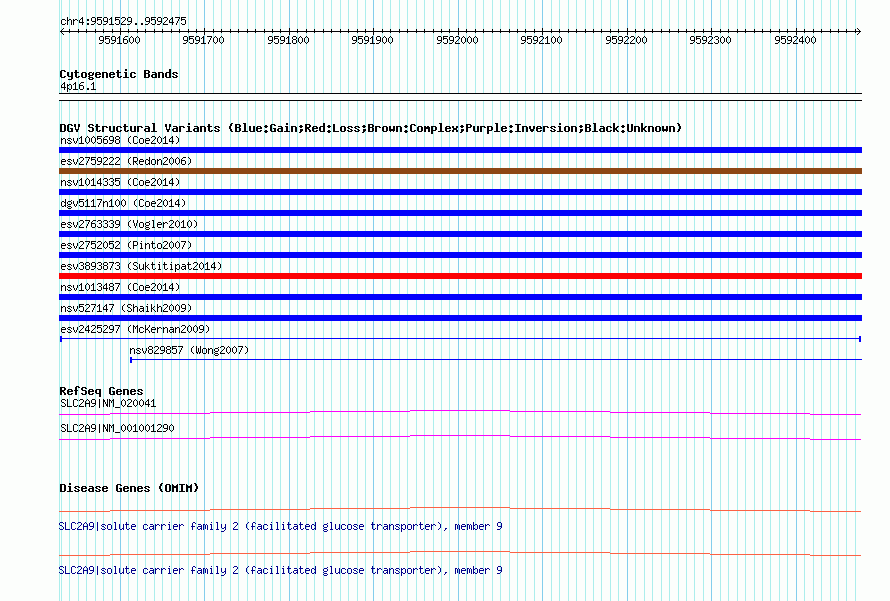Viewport: 890px width, 601px height.
Task: Open variant esv3893873 (Suktitipat2014) label
Action: click(141, 266)
